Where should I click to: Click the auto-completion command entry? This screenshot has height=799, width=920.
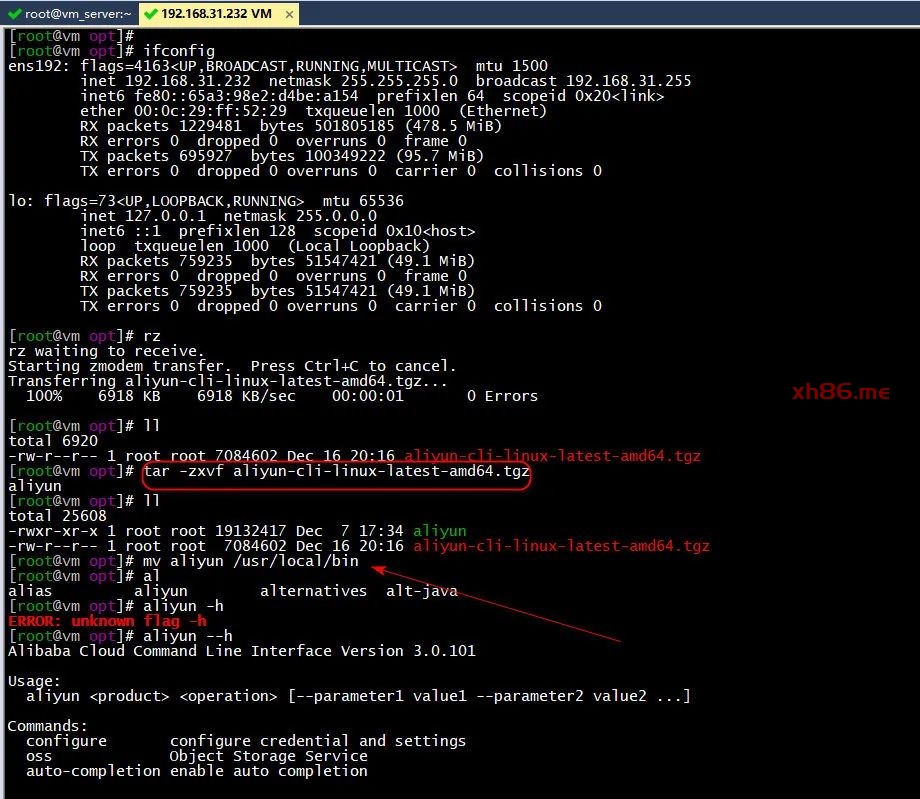point(93,771)
